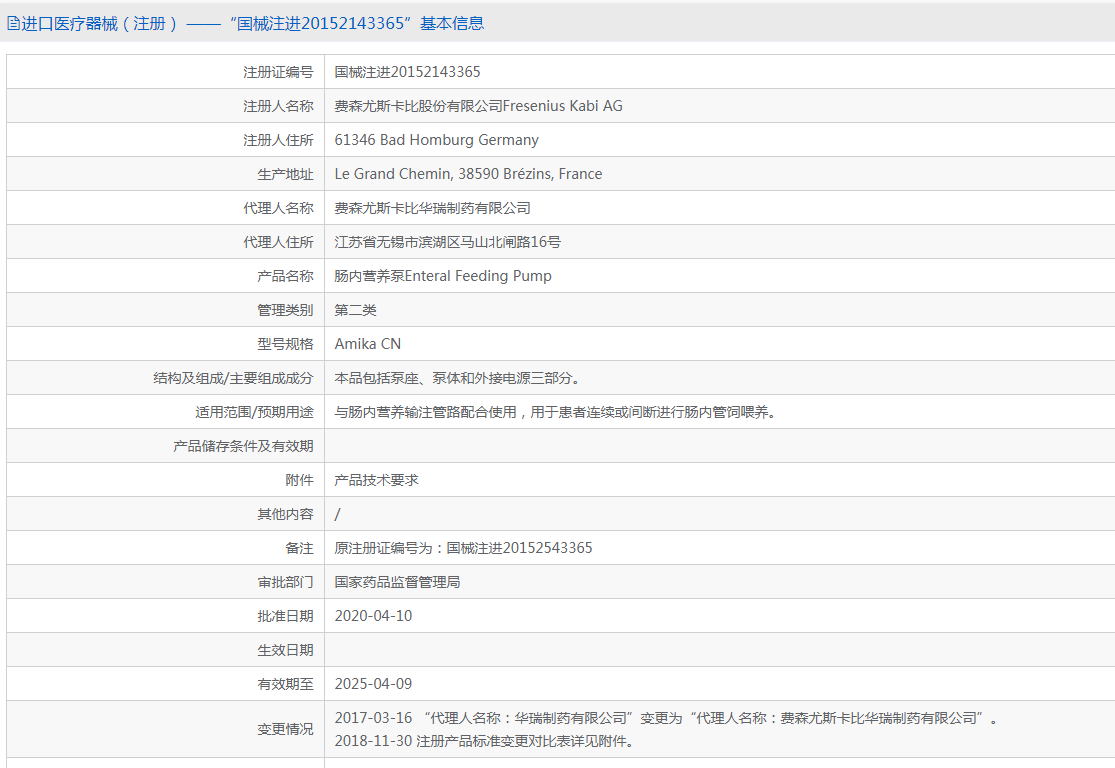
Task: Click the 产品名称 label
Action: point(285,276)
